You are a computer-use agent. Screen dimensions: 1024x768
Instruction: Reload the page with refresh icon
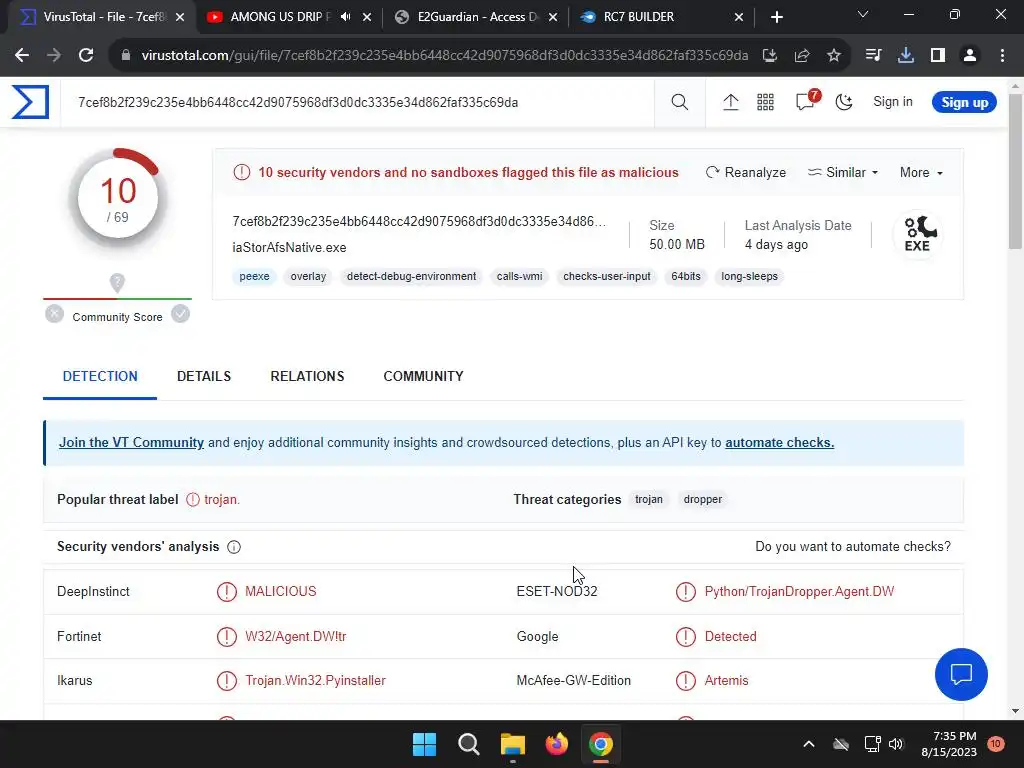click(x=86, y=56)
